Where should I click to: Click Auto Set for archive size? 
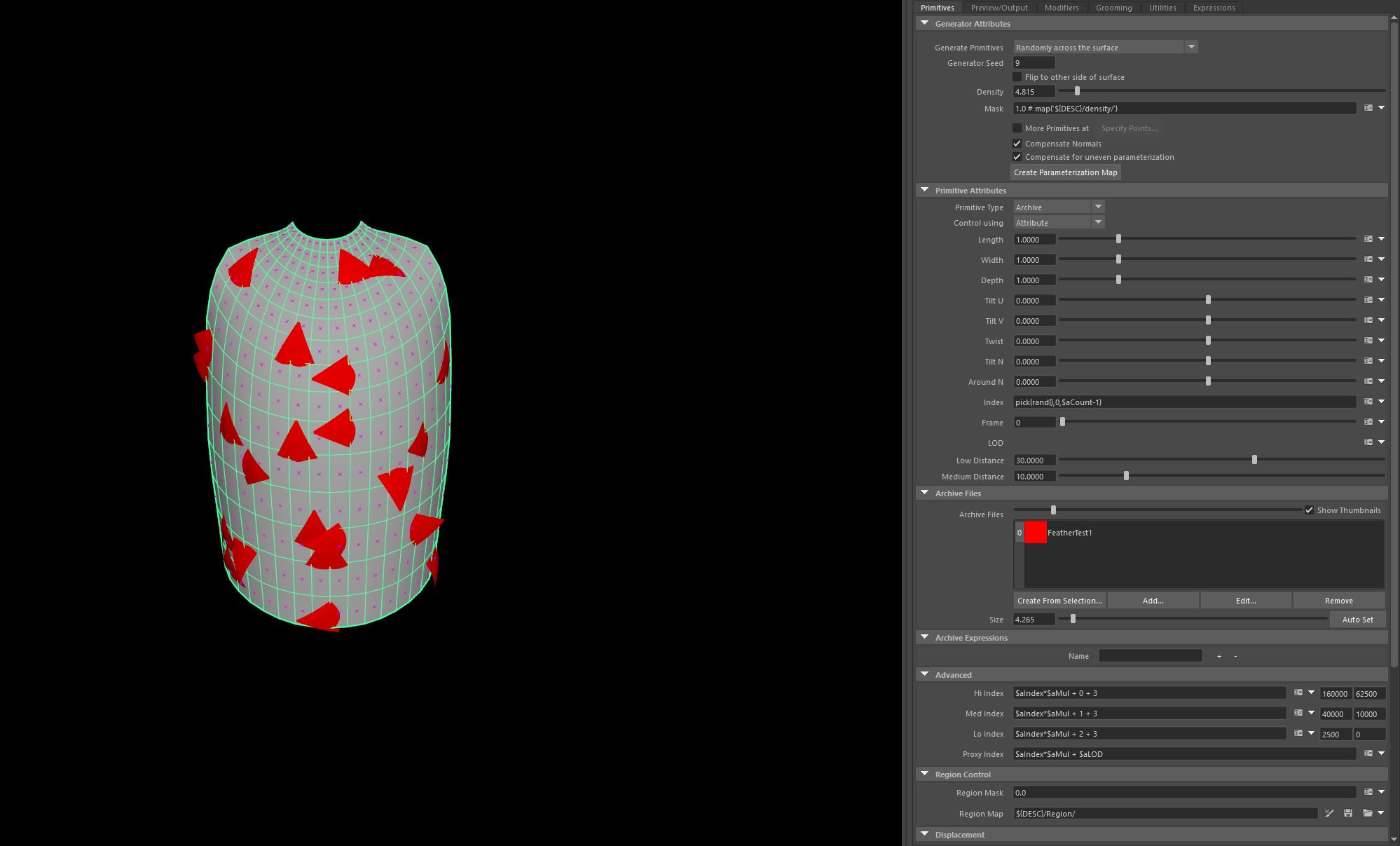[1357, 619]
